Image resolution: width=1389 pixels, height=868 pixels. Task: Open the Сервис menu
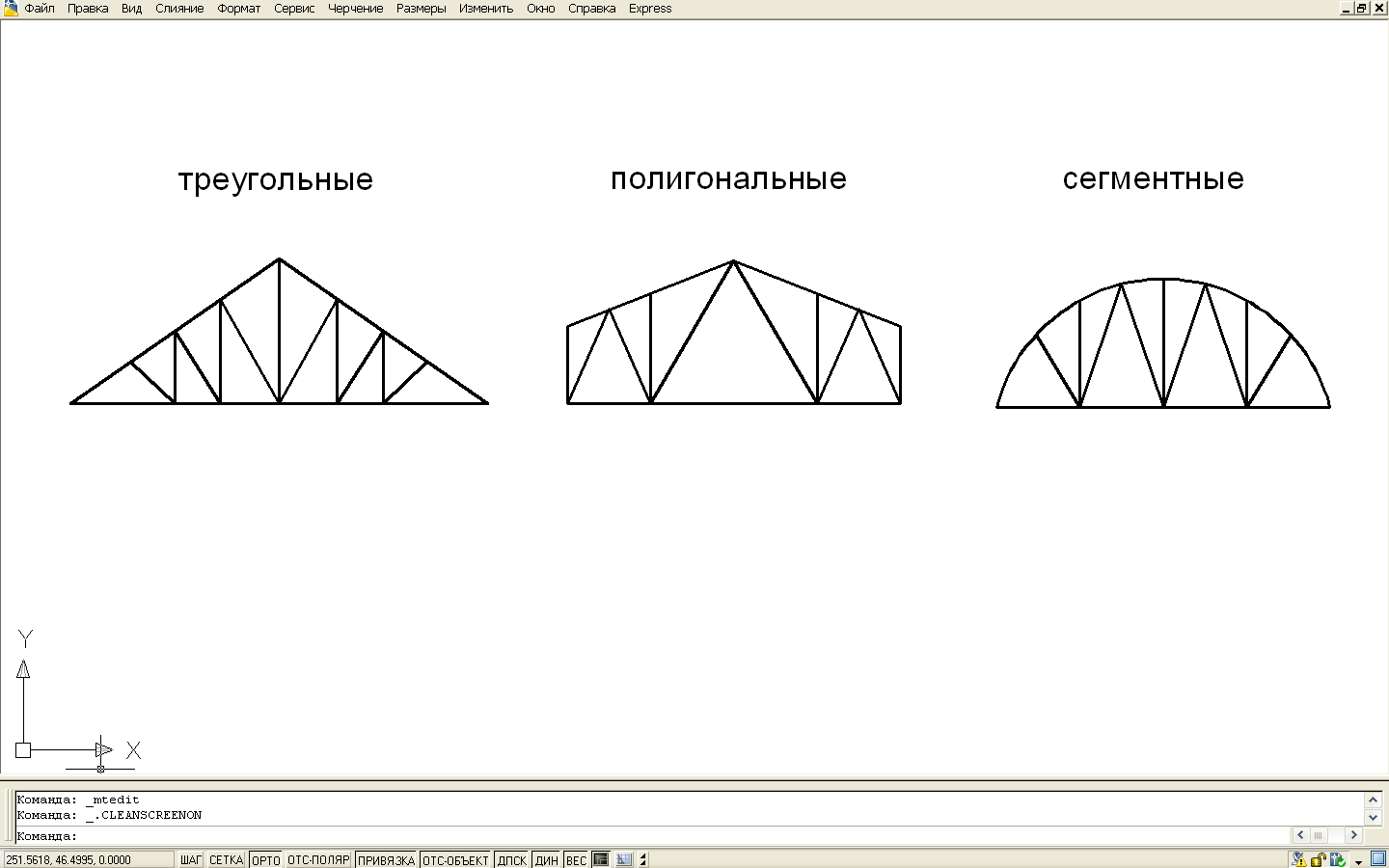click(x=294, y=9)
